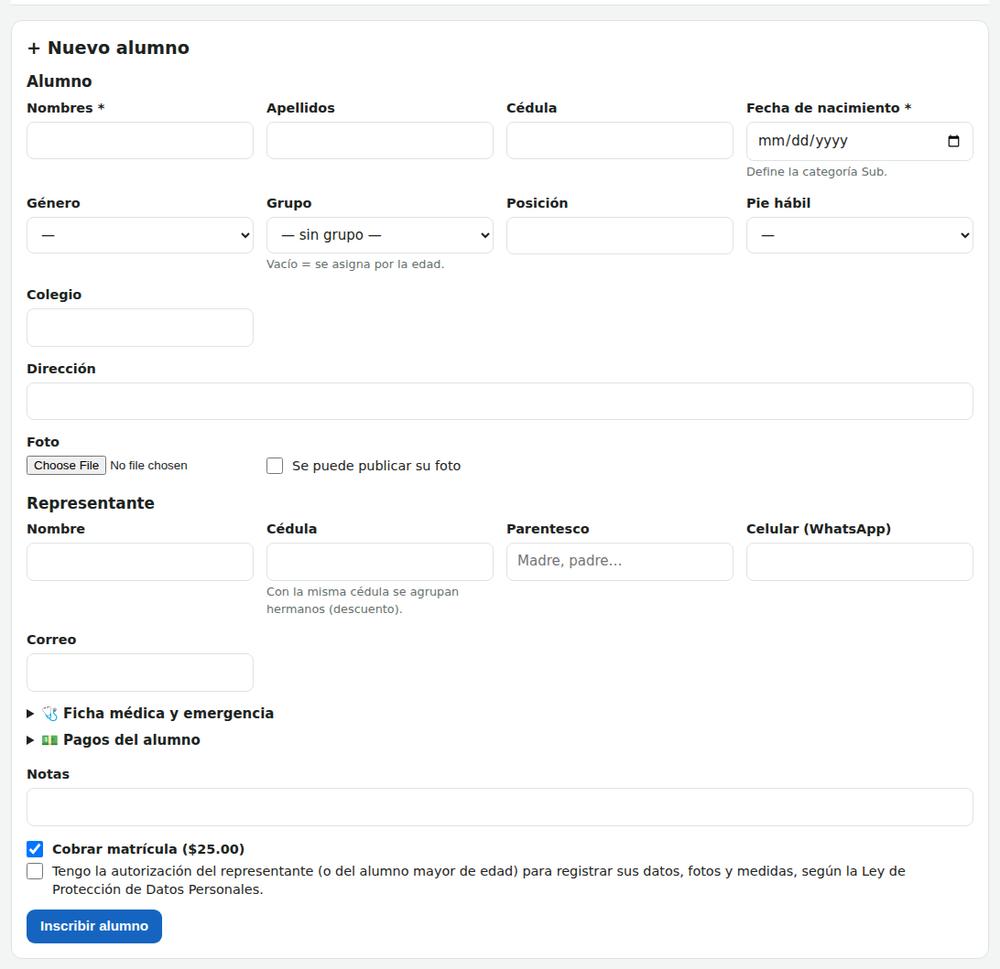The image size is (1000, 969).
Task: Open the Pie hábil dropdown
Action: click(860, 235)
